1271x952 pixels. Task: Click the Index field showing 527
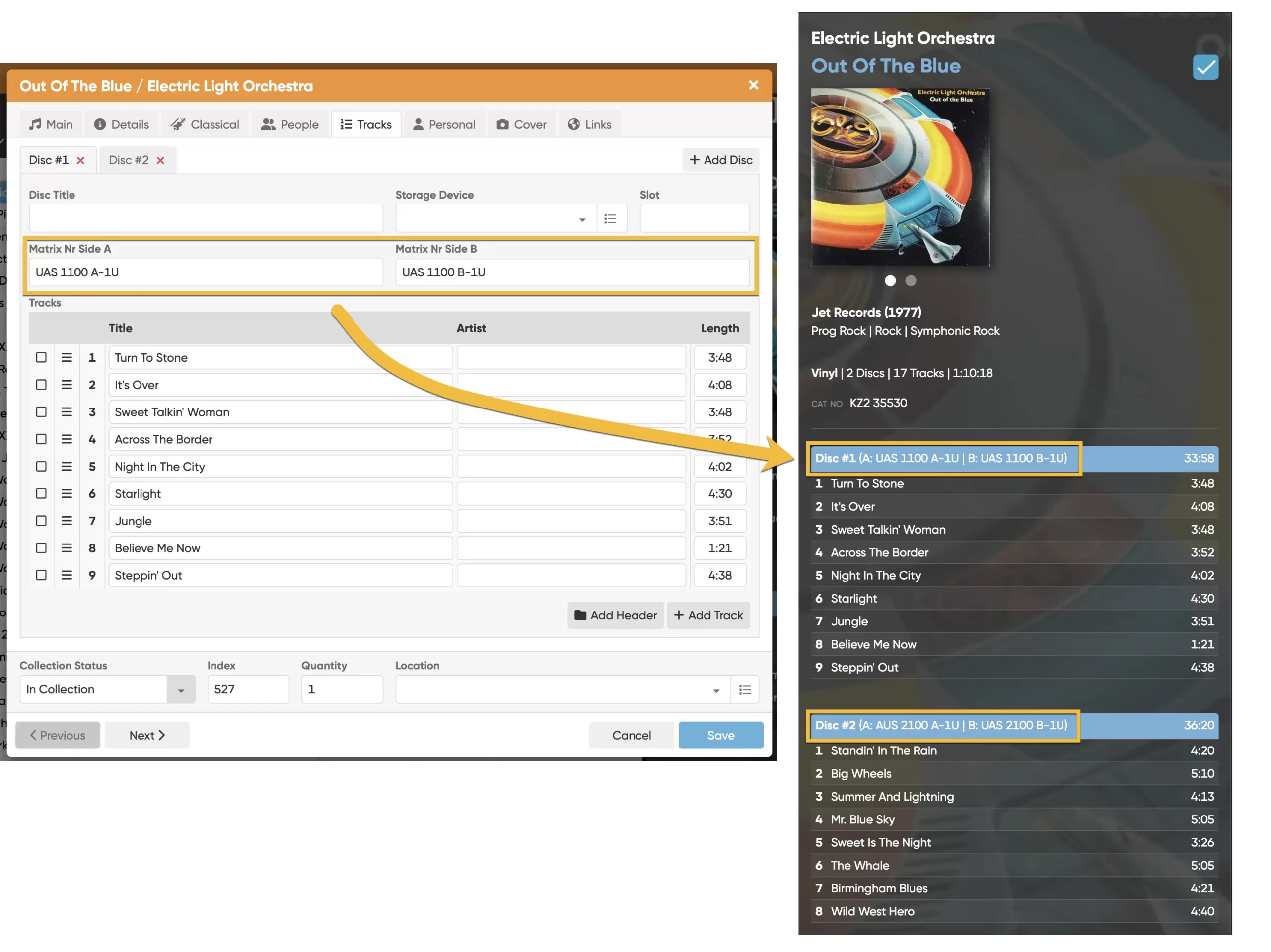click(x=248, y=689)
